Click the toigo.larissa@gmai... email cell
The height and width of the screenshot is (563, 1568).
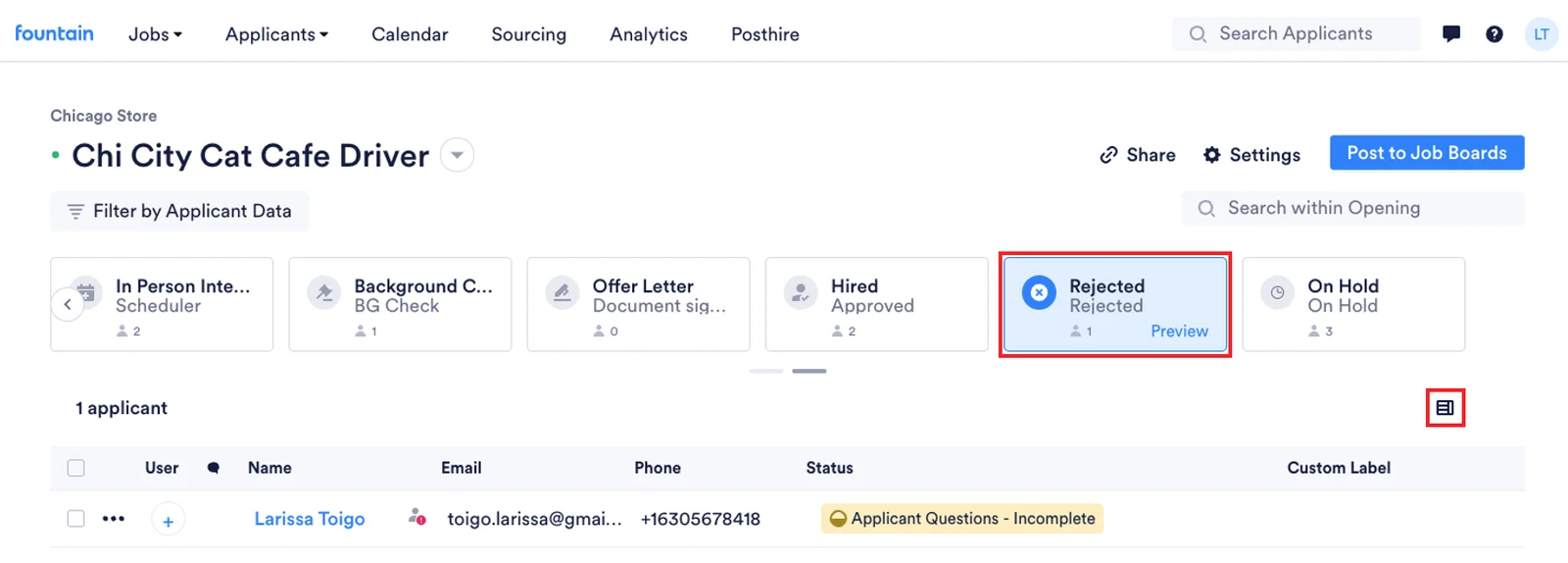coord(534,519)
